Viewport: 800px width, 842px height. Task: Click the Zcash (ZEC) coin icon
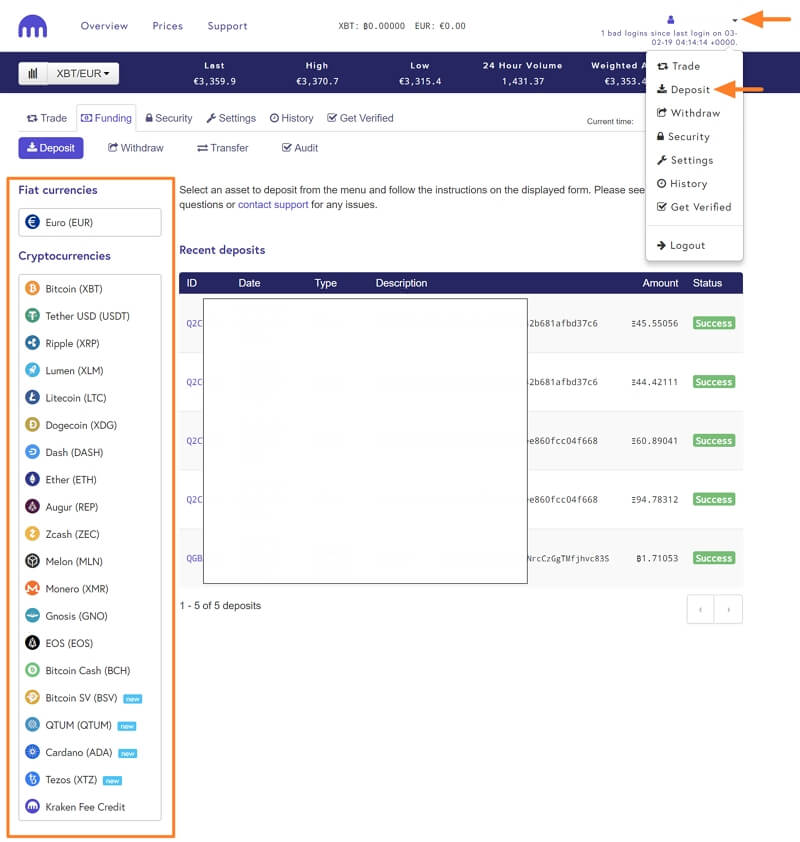pyautogui.click(x=33, y=534)
